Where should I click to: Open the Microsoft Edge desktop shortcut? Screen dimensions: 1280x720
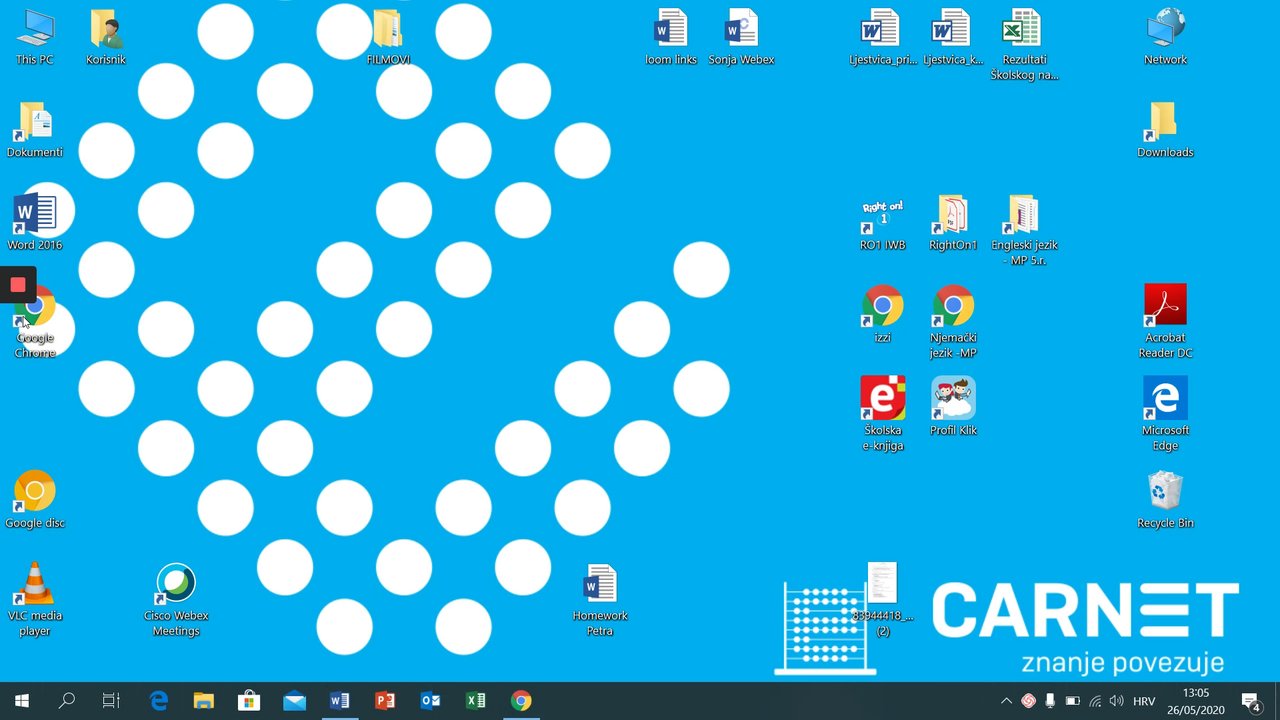[x=1165, y=415]
